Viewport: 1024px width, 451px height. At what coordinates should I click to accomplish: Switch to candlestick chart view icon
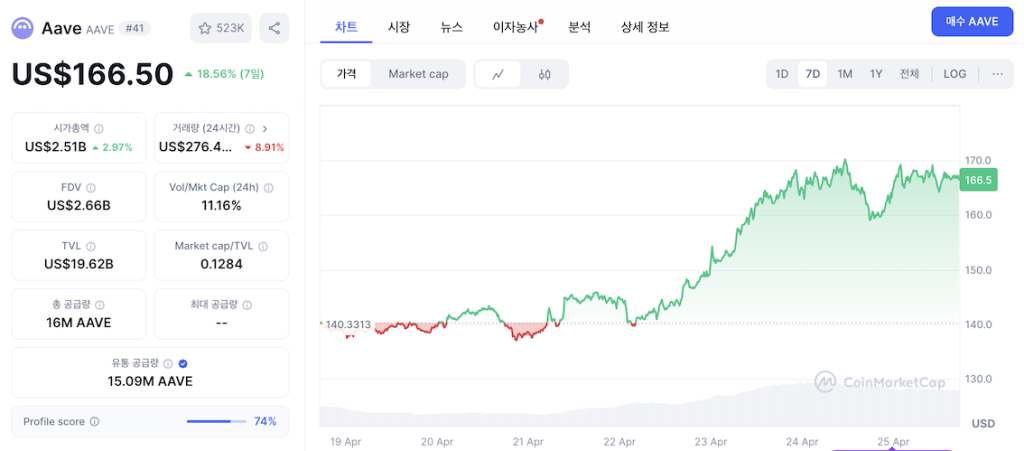(x=545, y=74)
